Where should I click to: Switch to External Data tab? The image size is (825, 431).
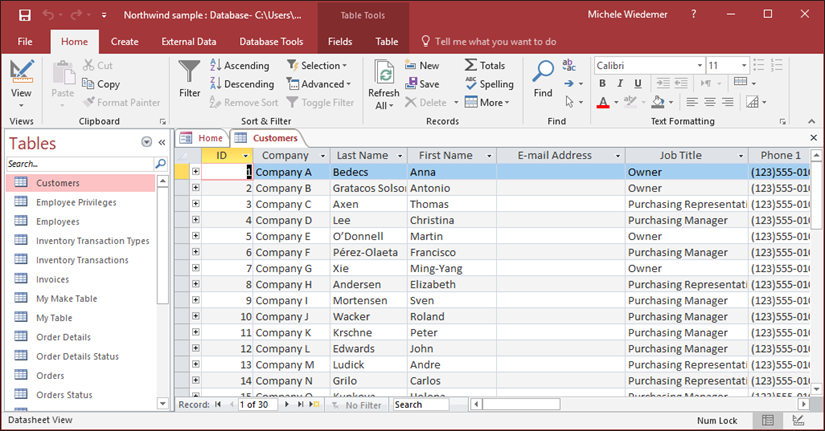point(189,42)
